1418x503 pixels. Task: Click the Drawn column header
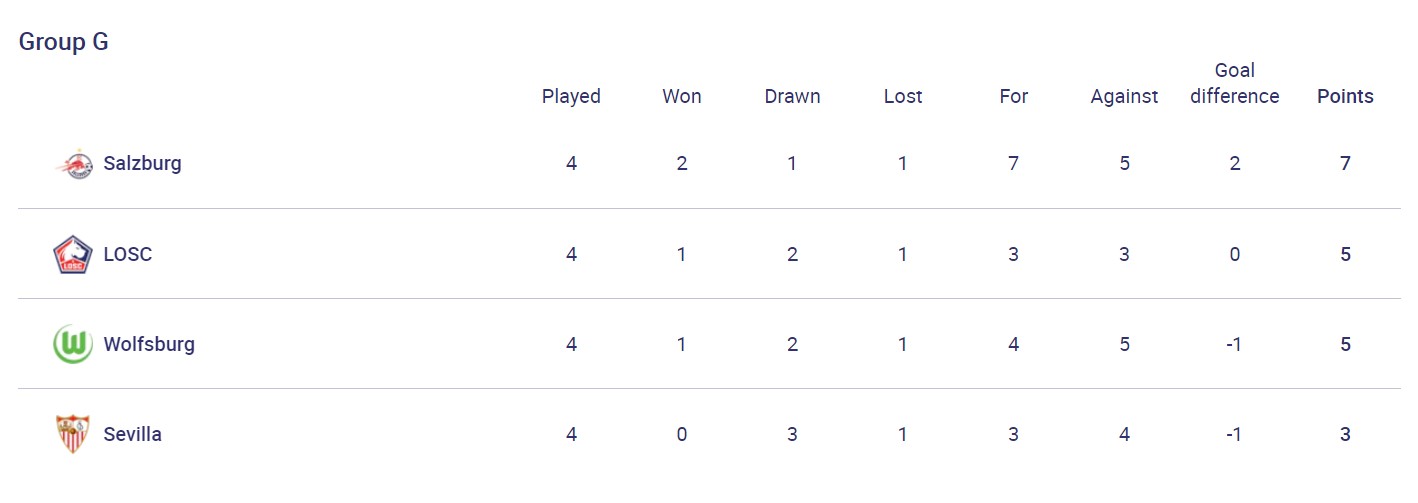tap(792, 97)
